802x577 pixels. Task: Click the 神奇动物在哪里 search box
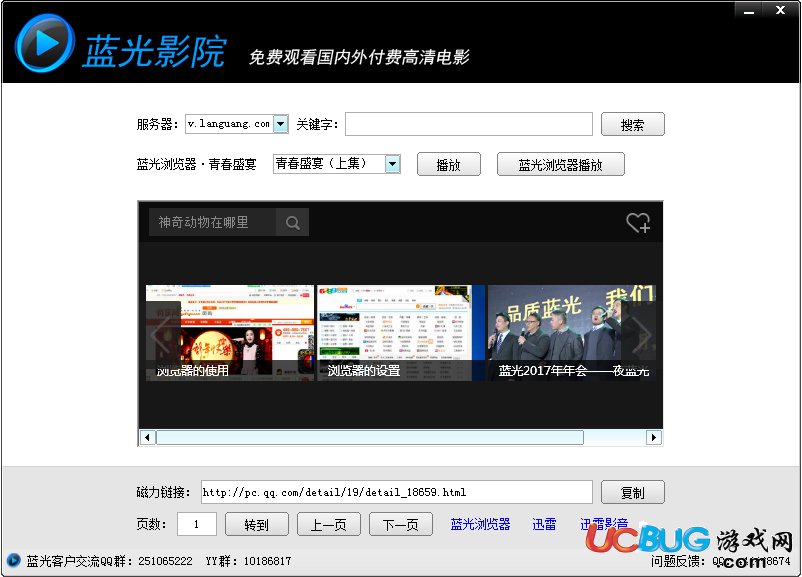tap(212, 223)
